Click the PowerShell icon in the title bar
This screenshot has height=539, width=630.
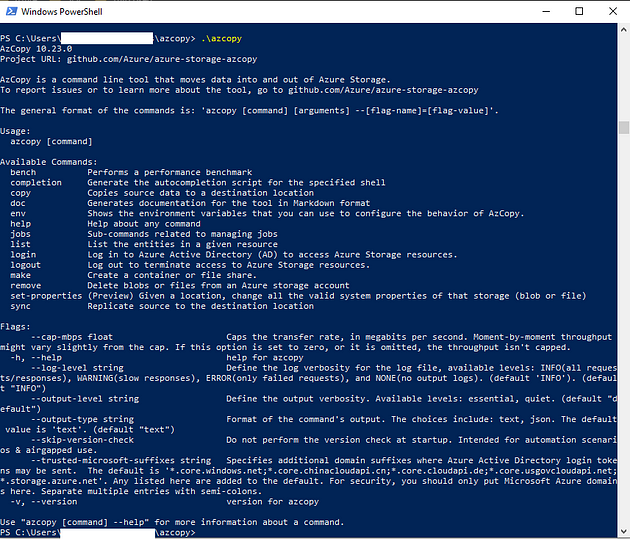pyautogui.click(x=11, y=11)
